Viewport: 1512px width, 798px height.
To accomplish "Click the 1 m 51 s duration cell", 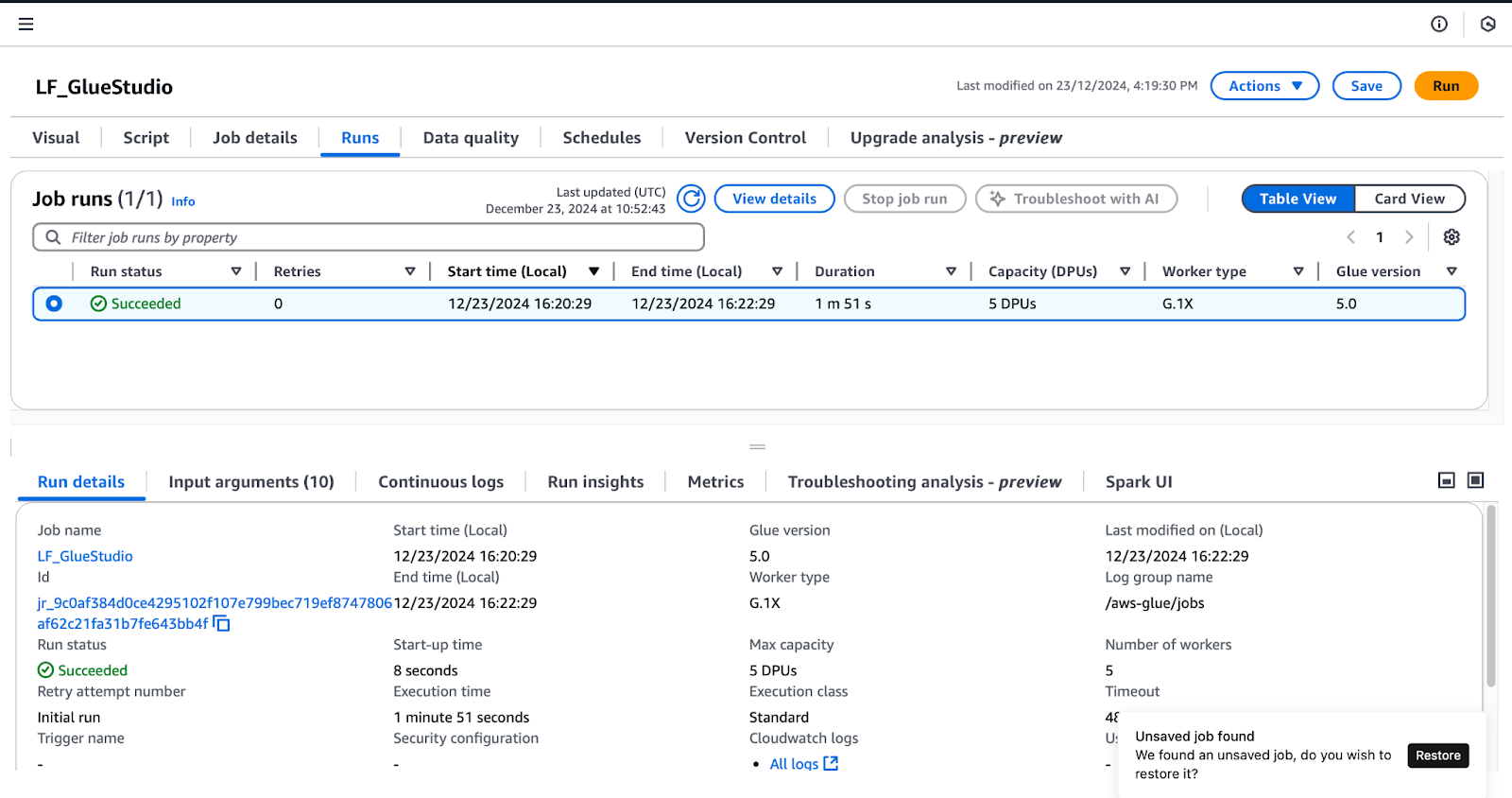I will coord(843,304).
